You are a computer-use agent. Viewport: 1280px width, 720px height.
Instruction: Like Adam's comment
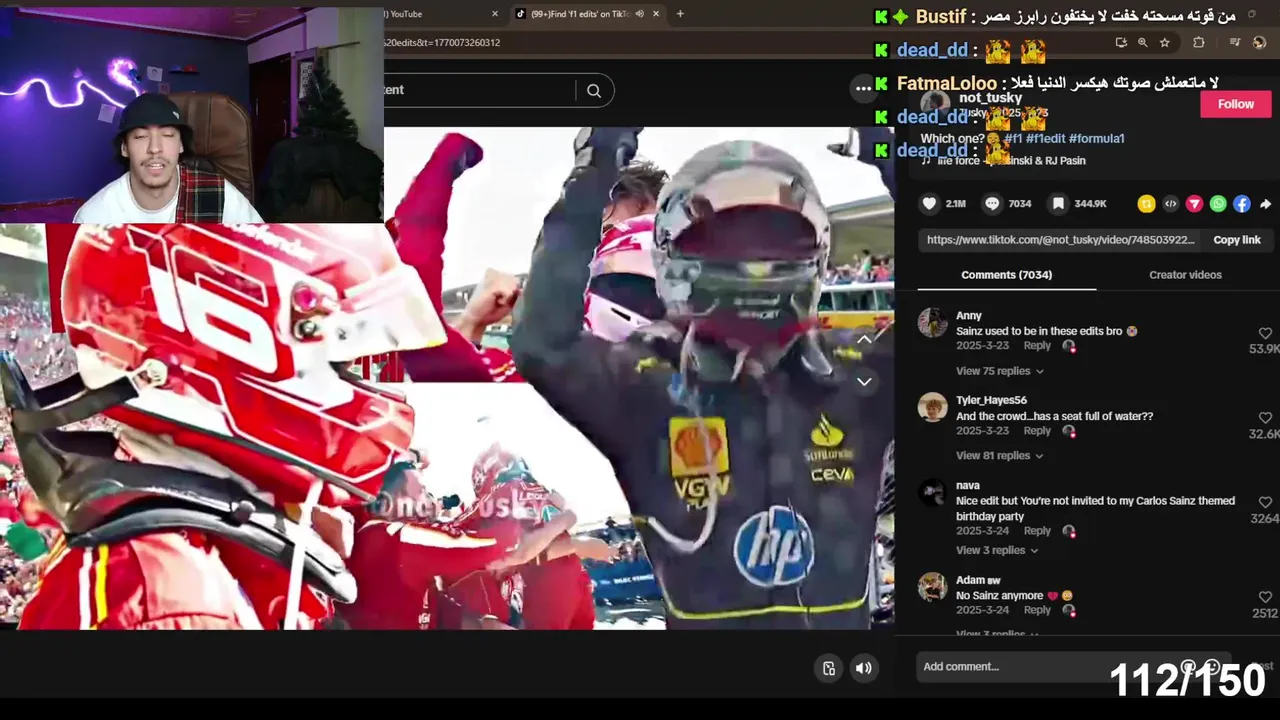(x=1265, y=597)
